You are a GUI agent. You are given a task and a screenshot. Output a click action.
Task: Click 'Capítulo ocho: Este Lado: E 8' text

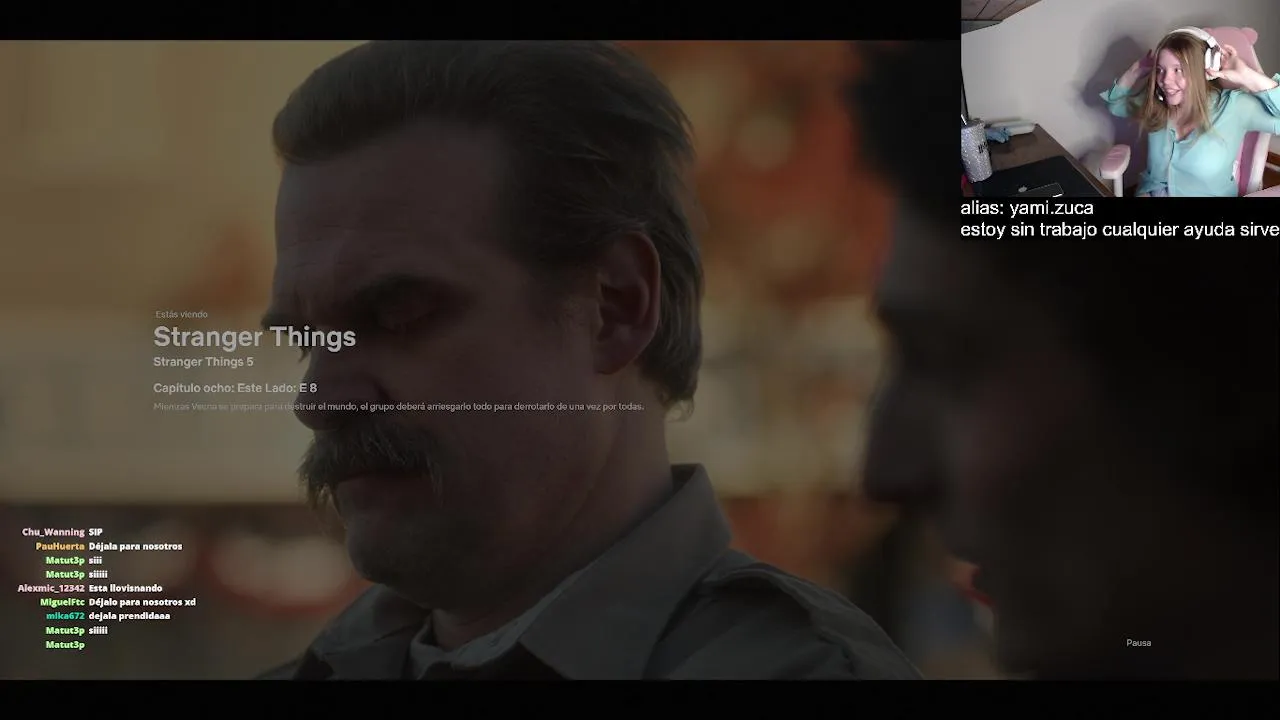tap(235, 388)
